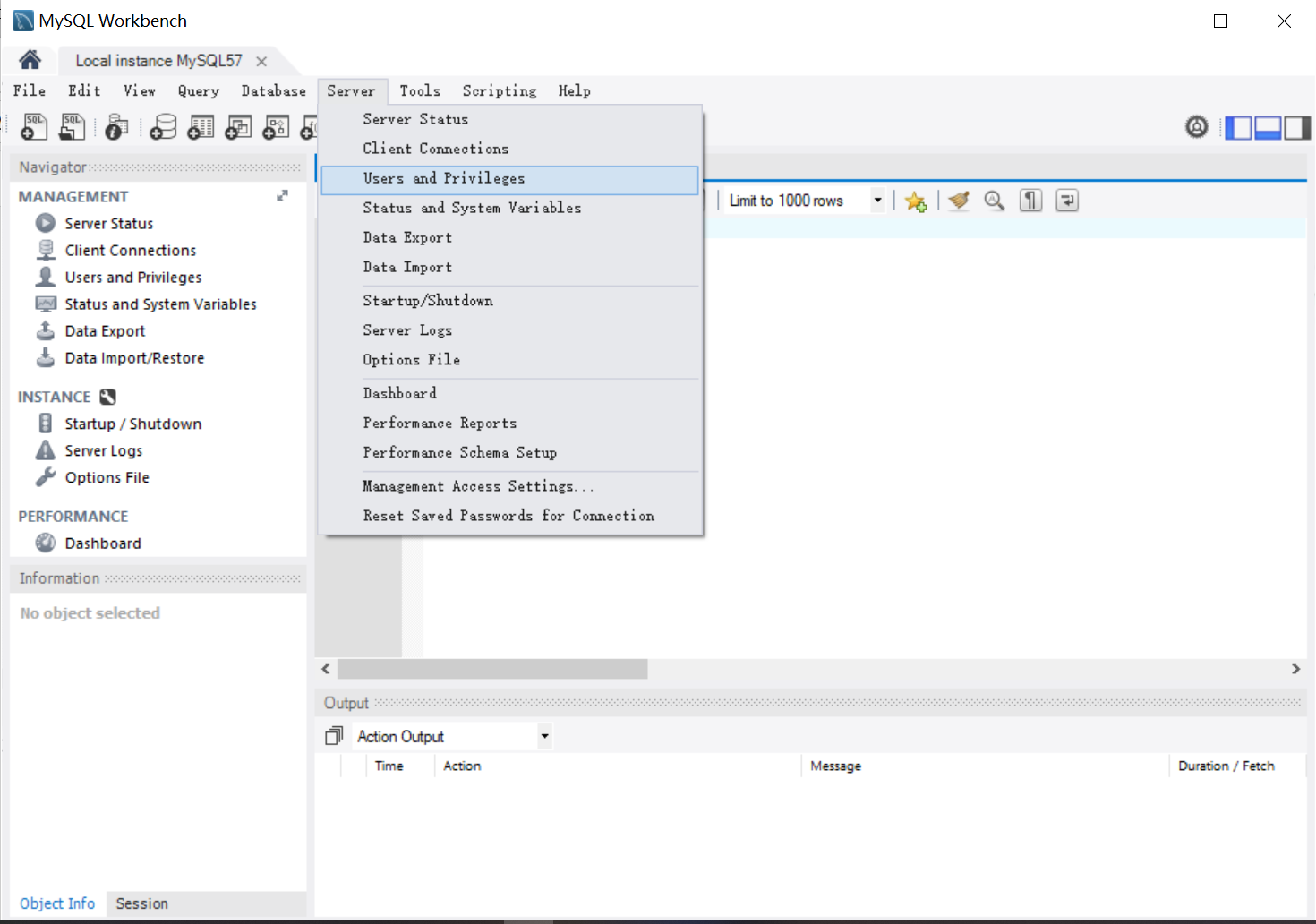Select Data Import menu entry
The width and height of the screenshot is (1316, 924).
pyautogui.click(x=509, y=267)
